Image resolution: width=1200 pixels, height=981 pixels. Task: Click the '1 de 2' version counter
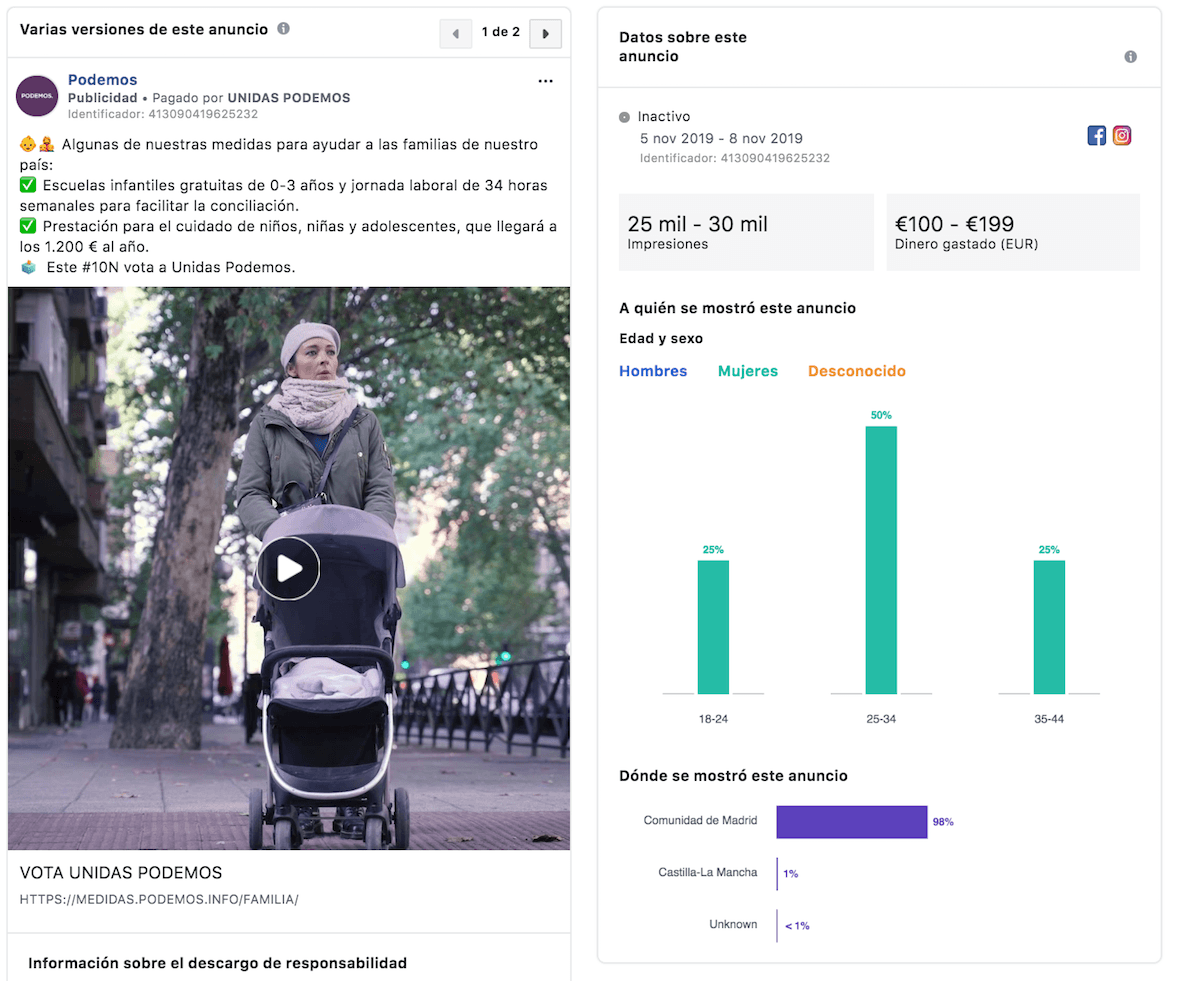click(x=500, y=32)
